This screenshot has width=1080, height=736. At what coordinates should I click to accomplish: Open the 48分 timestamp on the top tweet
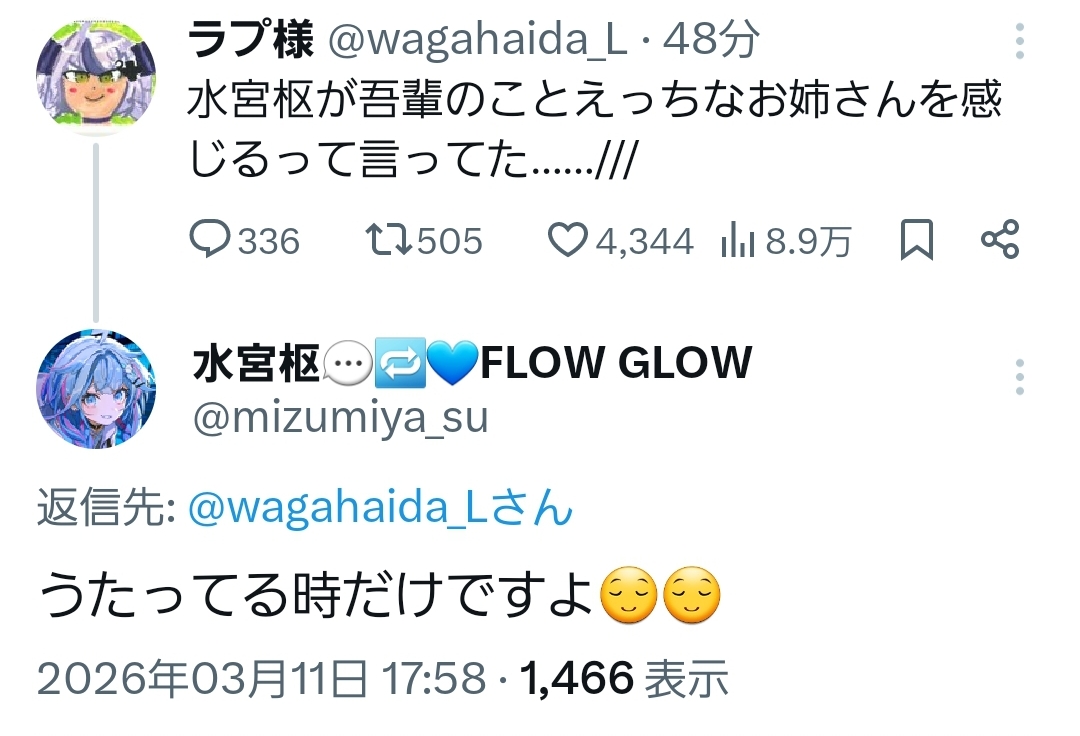point(711,39)
